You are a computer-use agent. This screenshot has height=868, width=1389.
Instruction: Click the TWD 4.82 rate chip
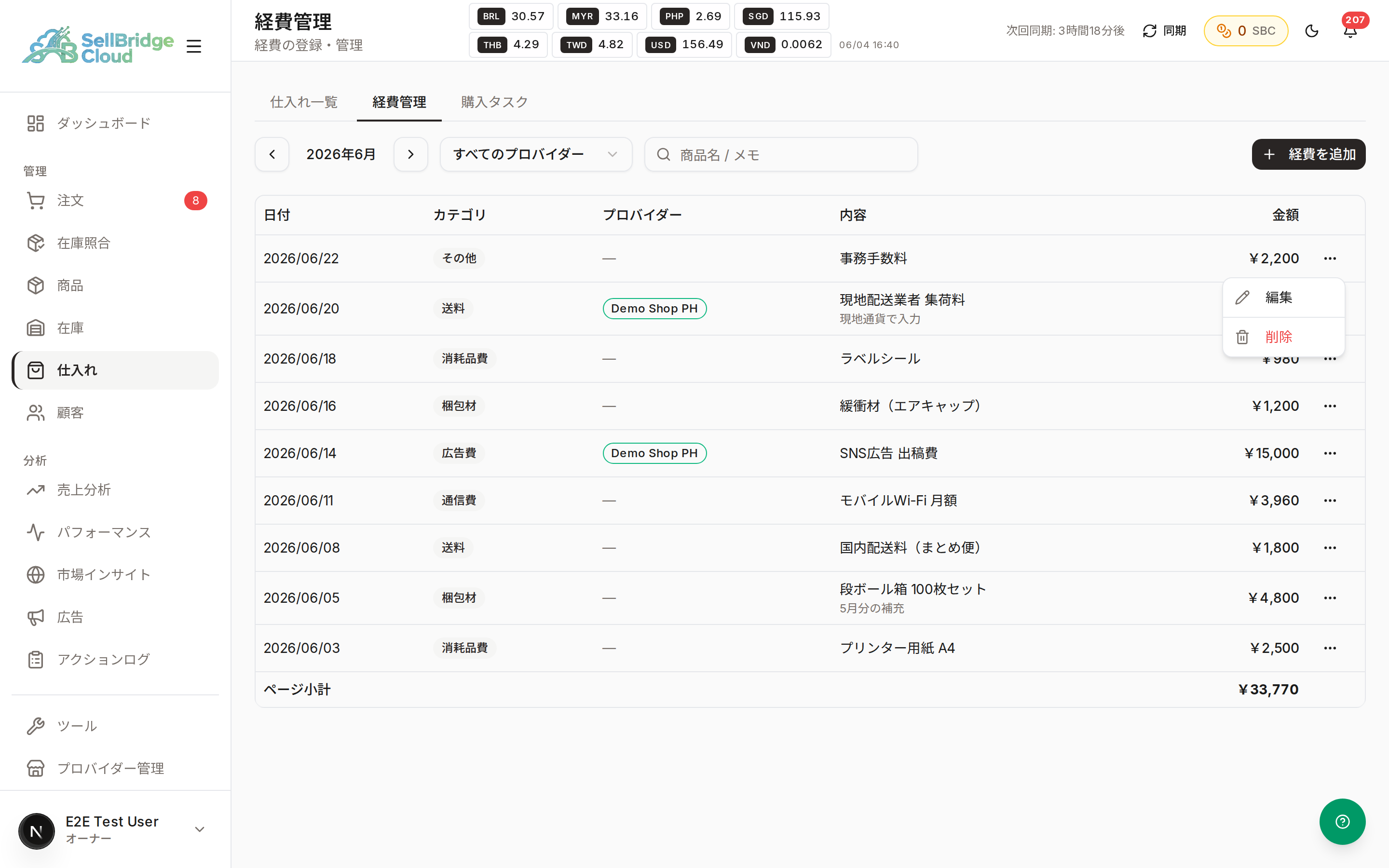592,45
